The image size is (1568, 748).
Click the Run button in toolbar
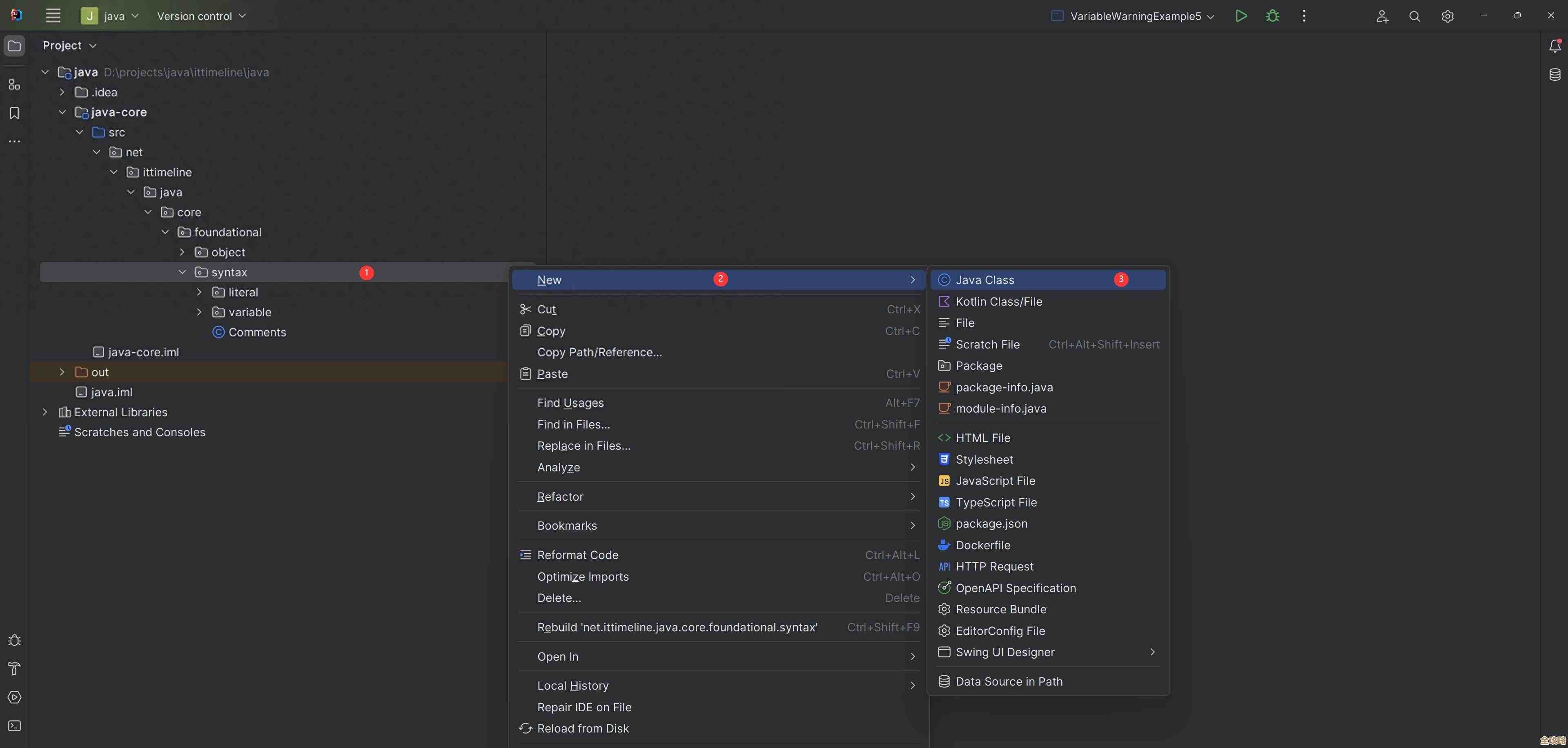coord(1241,16)
